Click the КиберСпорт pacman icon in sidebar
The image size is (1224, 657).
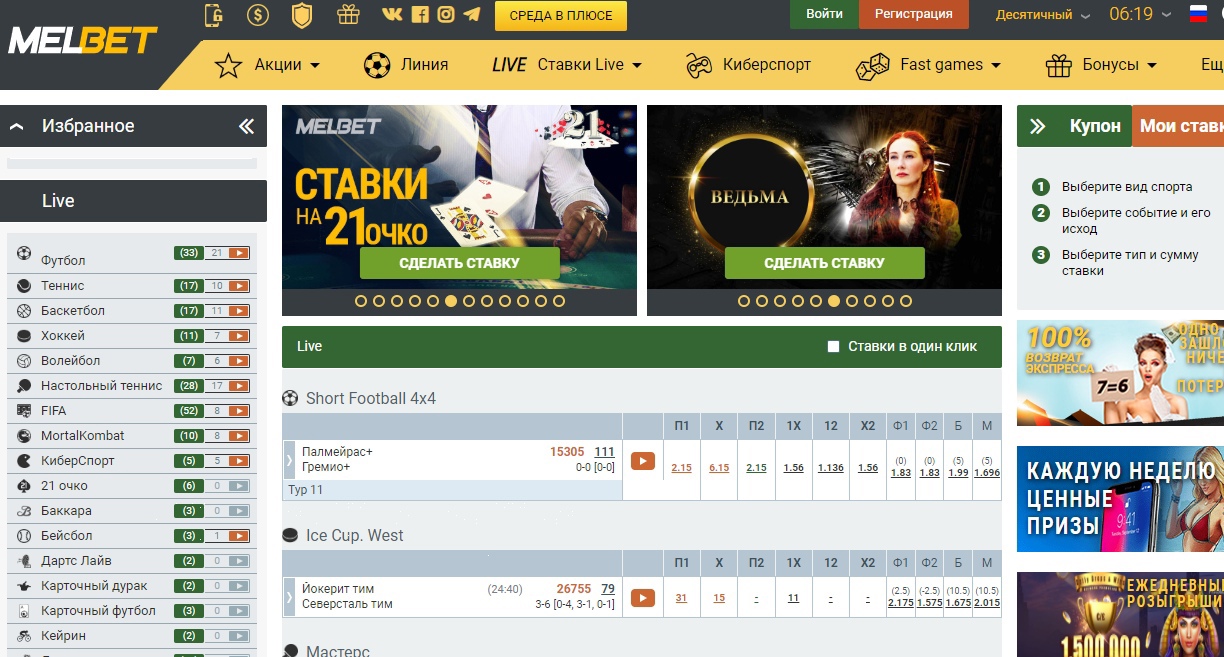[x=24, y=461]
